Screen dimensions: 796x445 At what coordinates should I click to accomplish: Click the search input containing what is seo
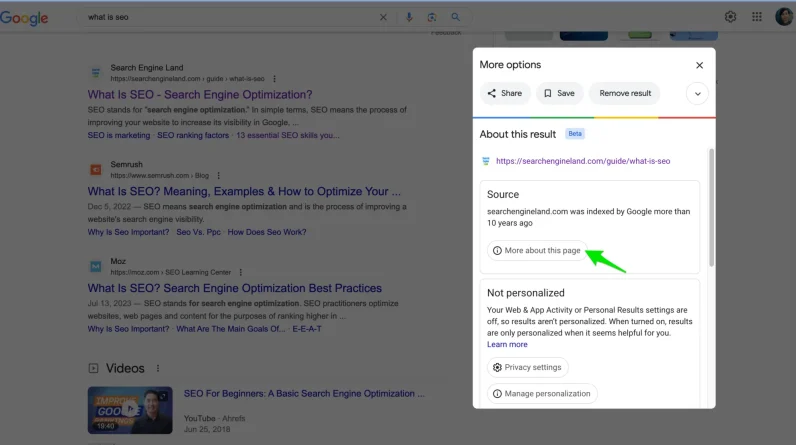pos(228,17)
